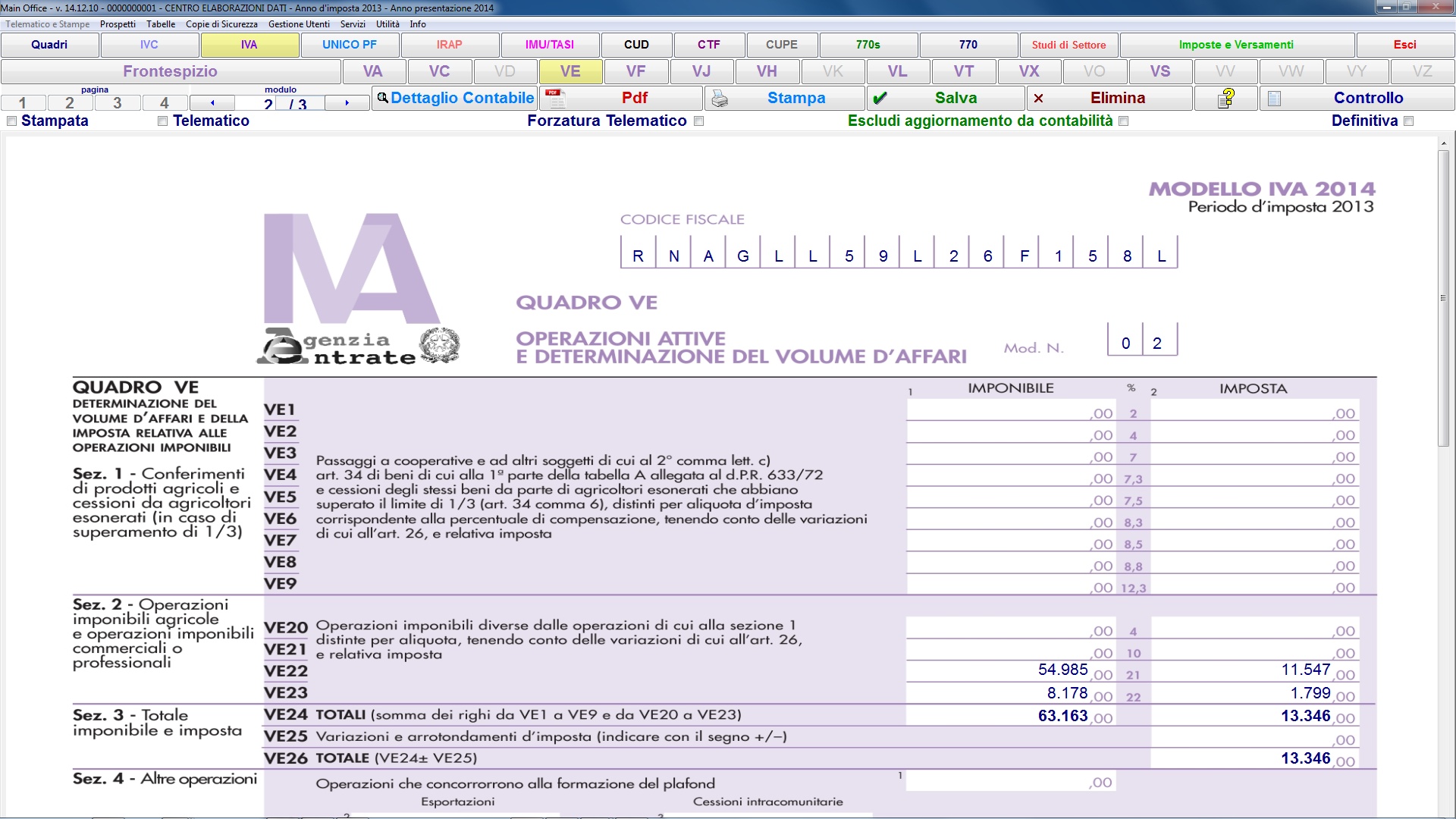1456x819 pixels.
Task: Click the magnifier icon in Dettaglio Contabile
Action: pyautogui.click(x=382, y=98)
